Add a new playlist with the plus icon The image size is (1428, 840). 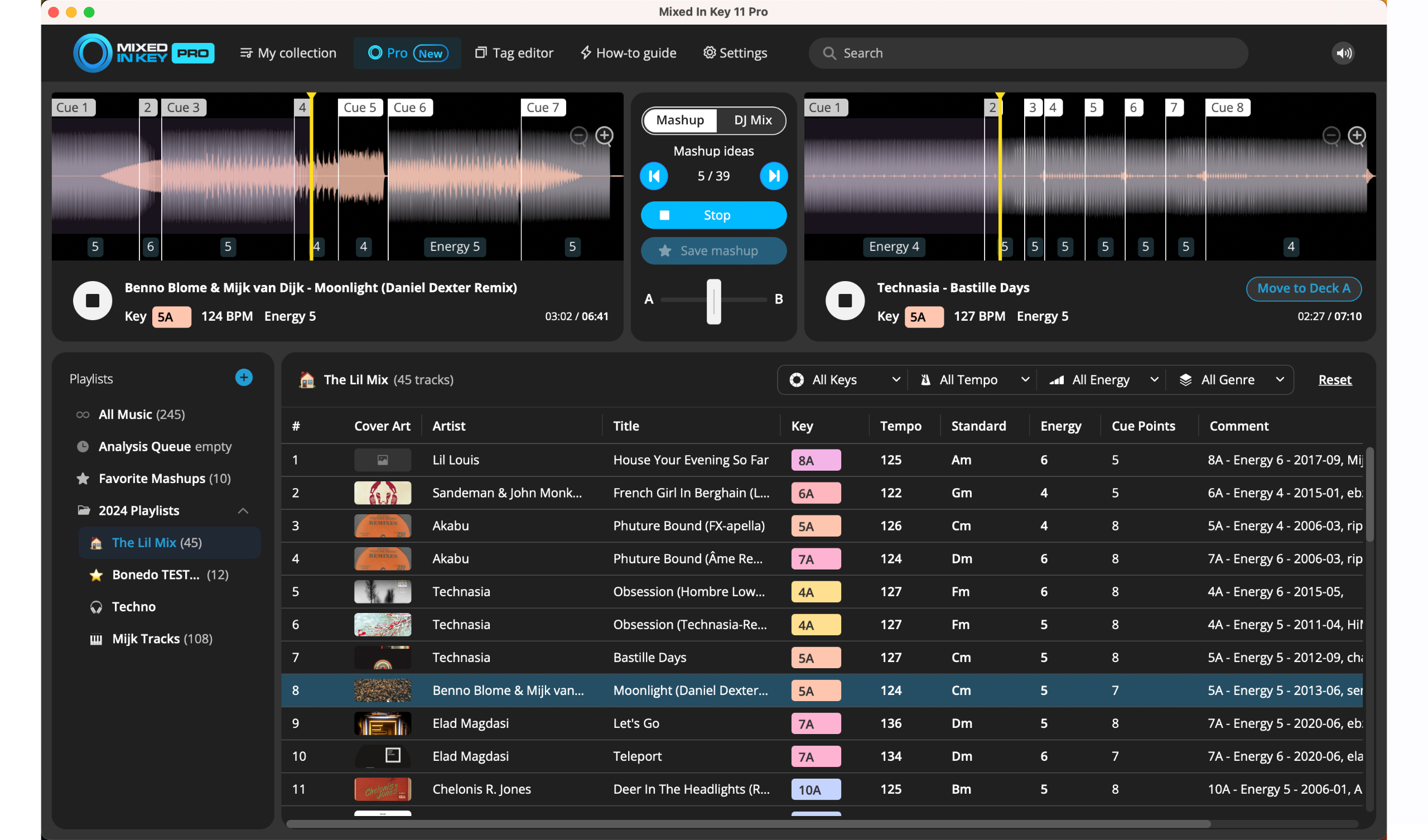pyautogui.click(x=244, y=378)
